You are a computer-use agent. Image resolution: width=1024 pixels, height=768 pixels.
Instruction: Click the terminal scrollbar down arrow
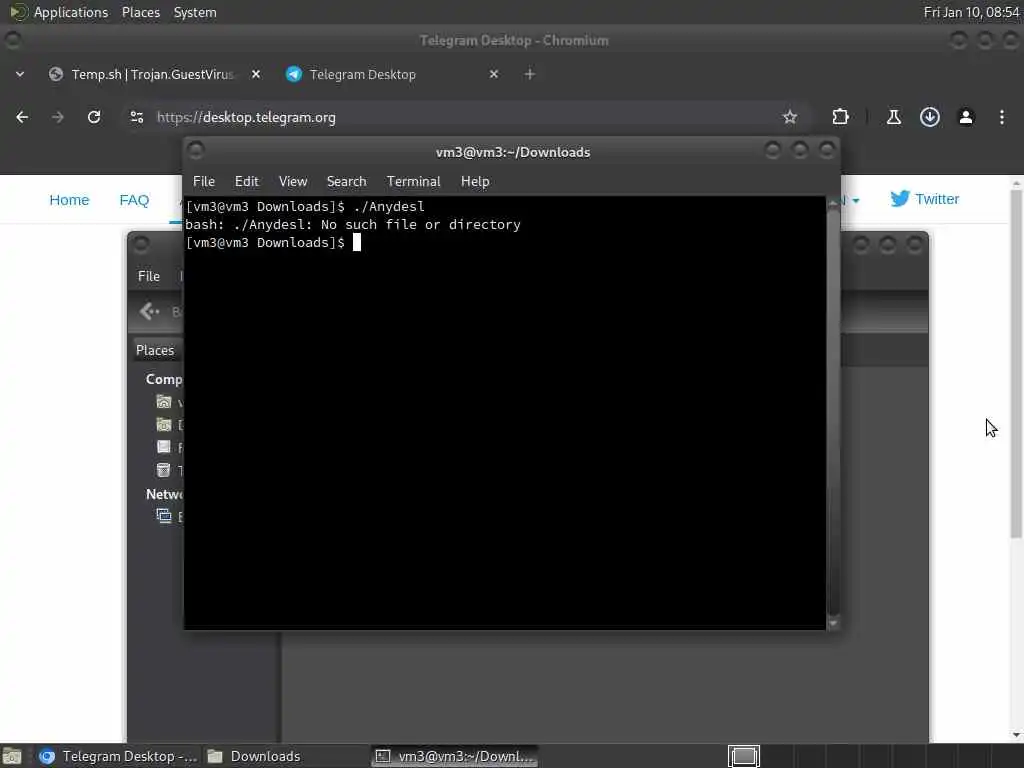click(833, 623)
